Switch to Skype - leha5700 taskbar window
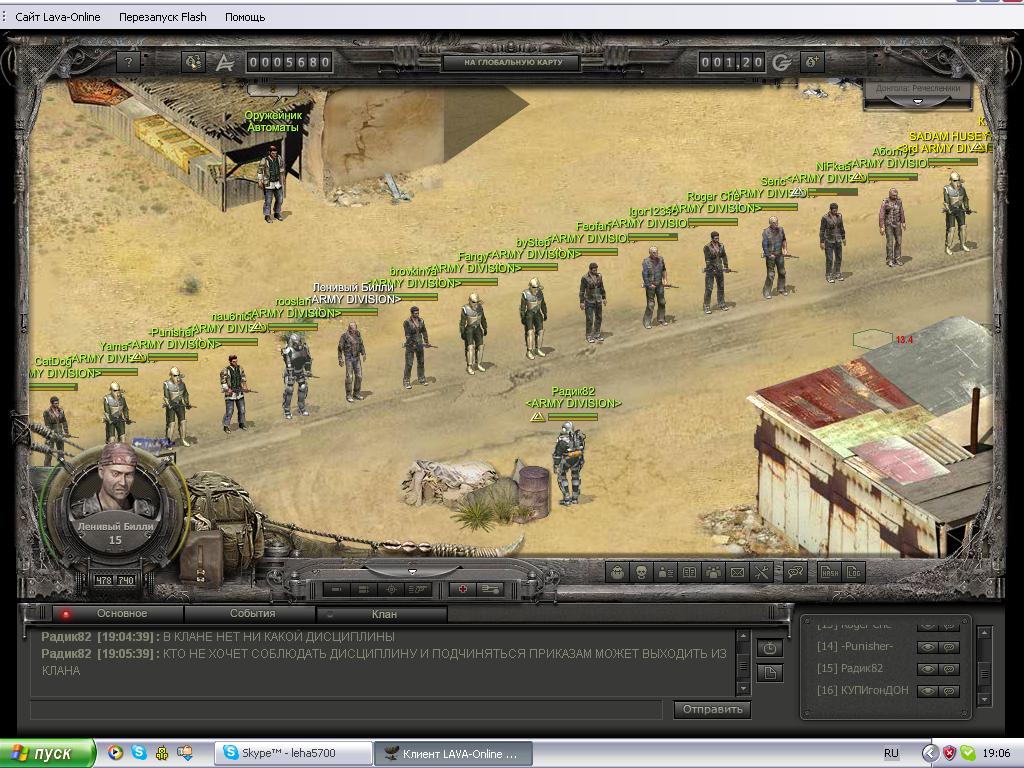The image size is (1024, 768). point(294,754)
